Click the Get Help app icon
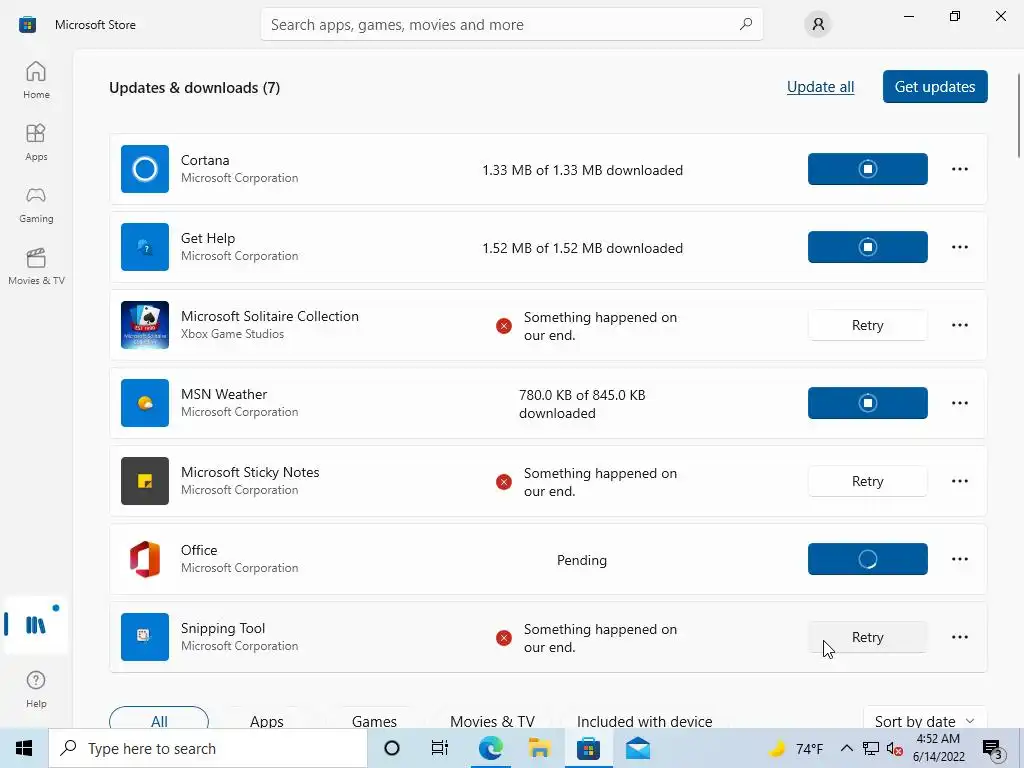 point(145,247)
